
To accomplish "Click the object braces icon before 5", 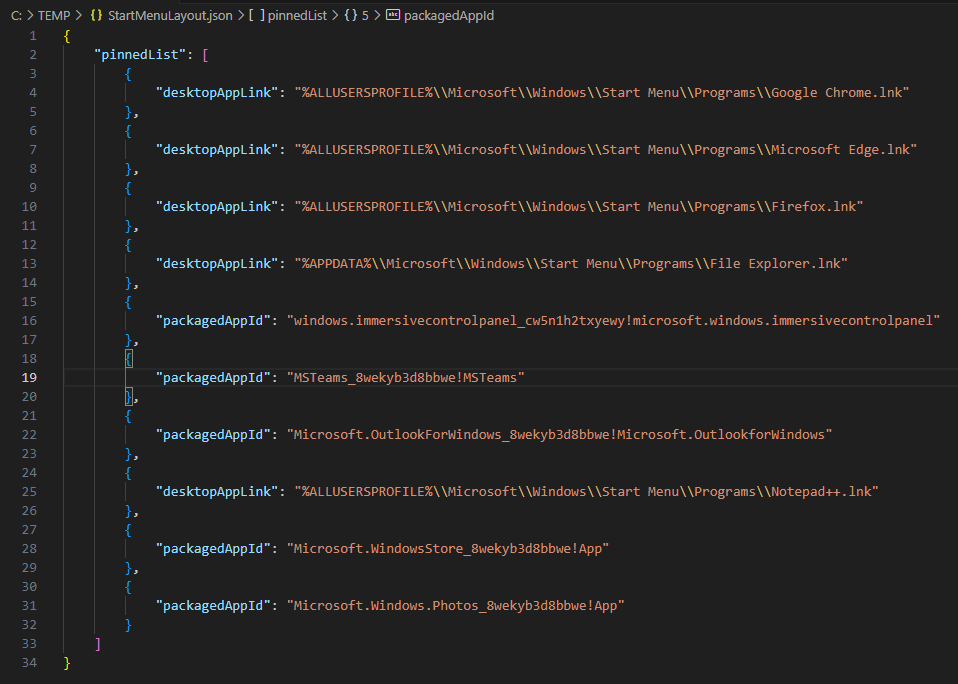I will coord(349,16).
